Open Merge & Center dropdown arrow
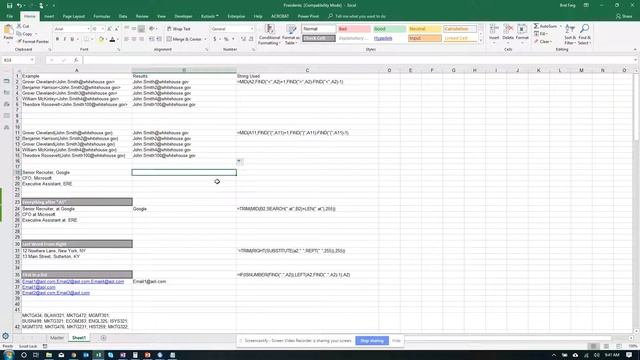The height and width of the screenshot is (360, 640). coord(205,39)
